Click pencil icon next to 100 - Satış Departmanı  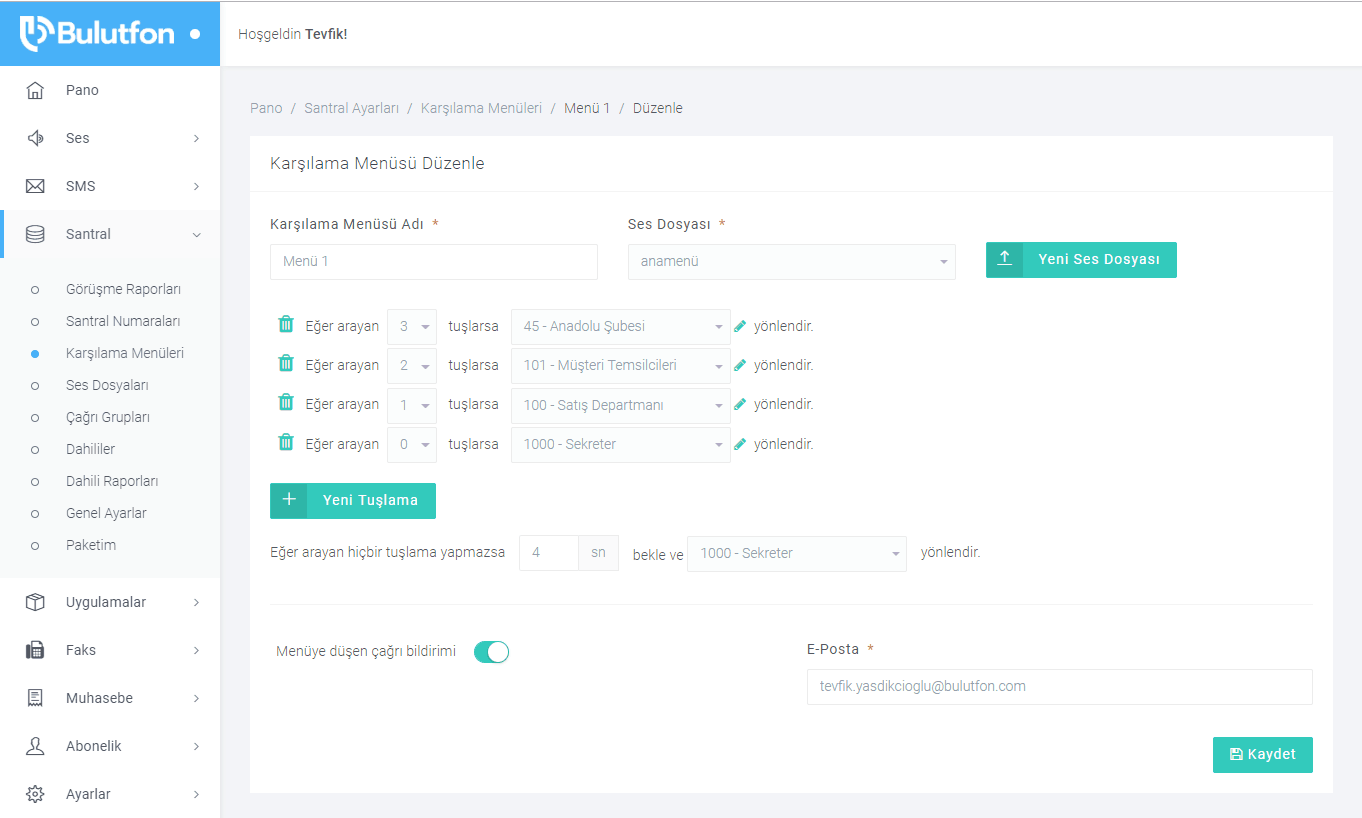[740, 405]
